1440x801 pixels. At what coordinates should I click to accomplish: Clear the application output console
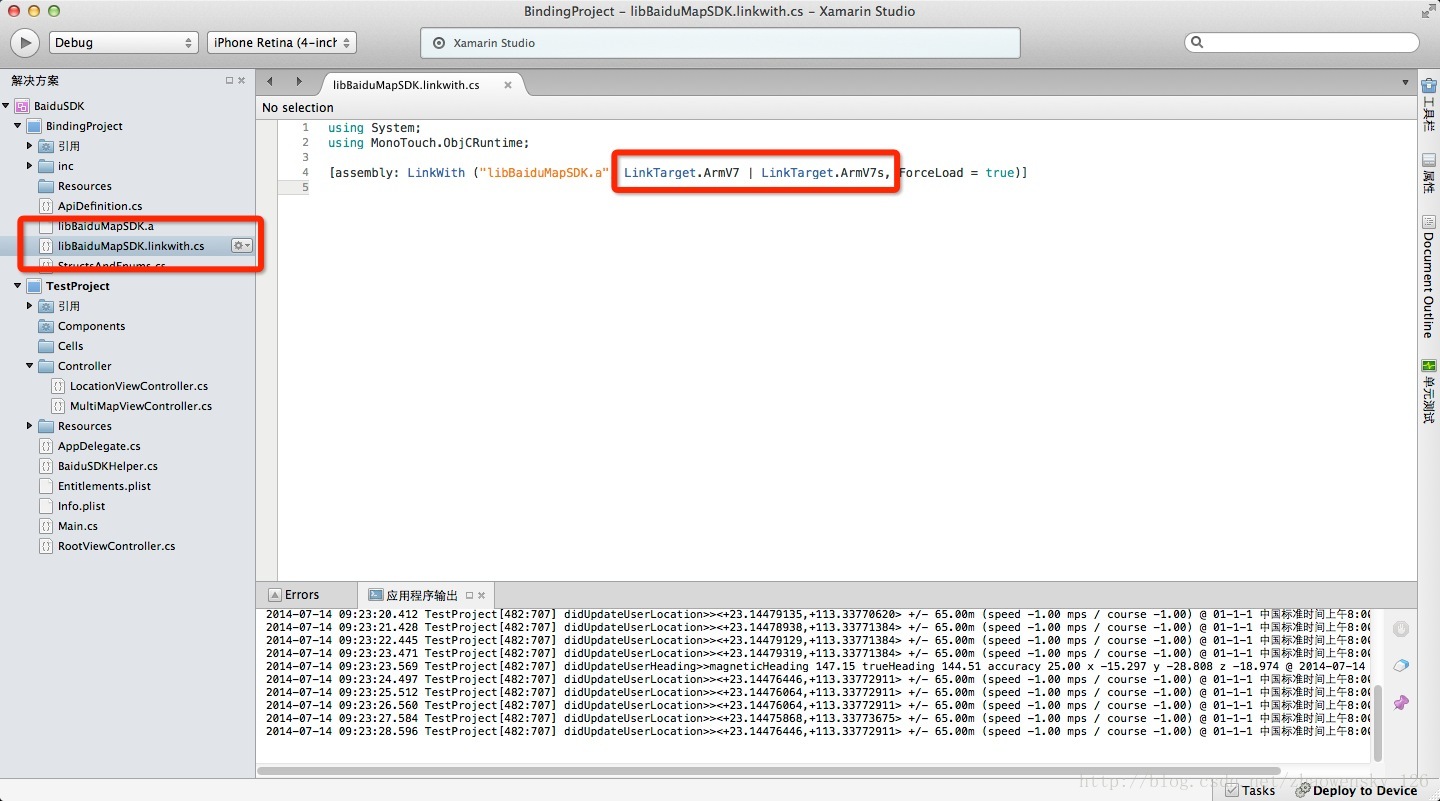pyautogui.click(x=1401, y=666)
